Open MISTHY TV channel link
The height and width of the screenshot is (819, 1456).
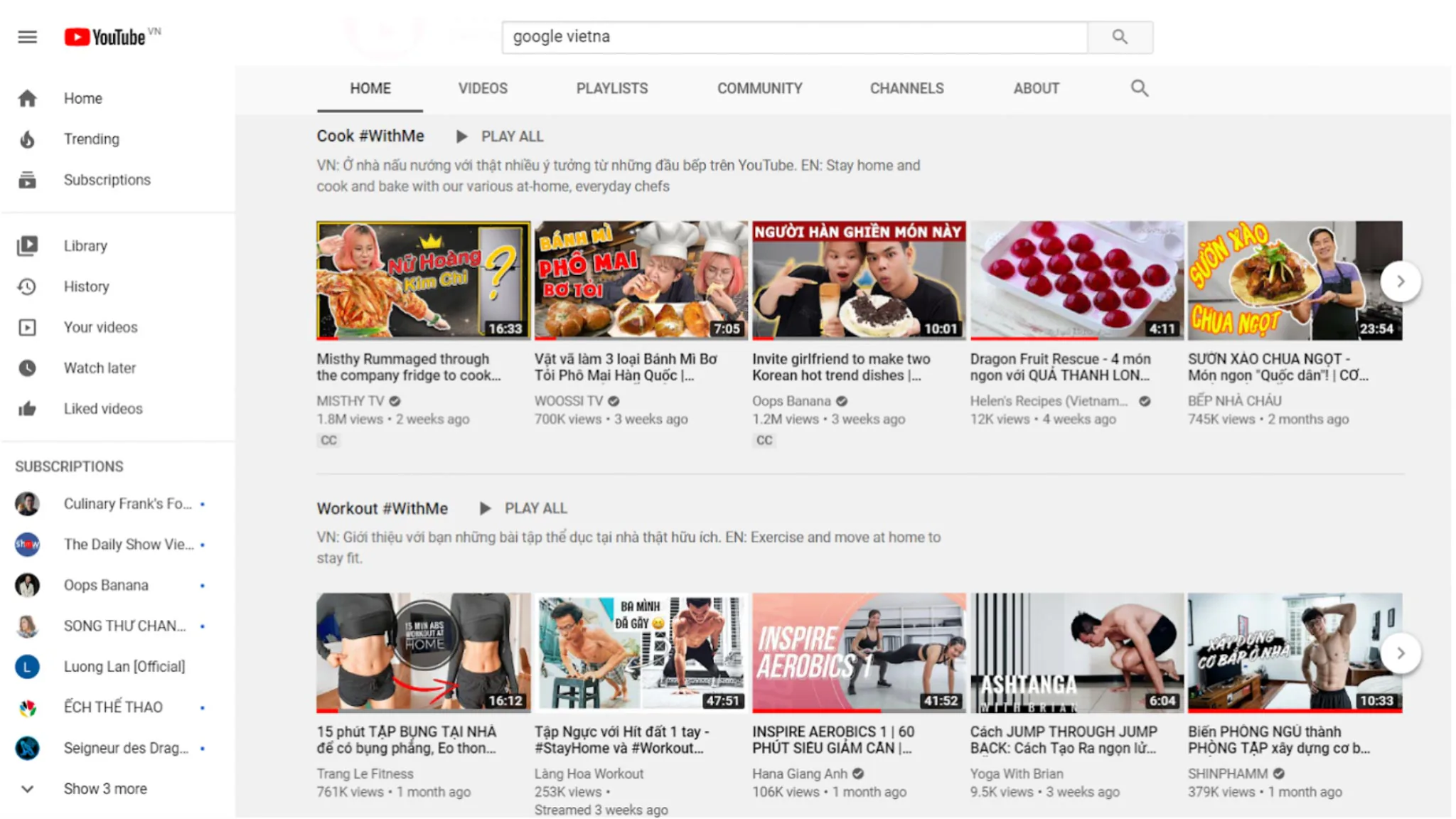(x=350, y=401)
